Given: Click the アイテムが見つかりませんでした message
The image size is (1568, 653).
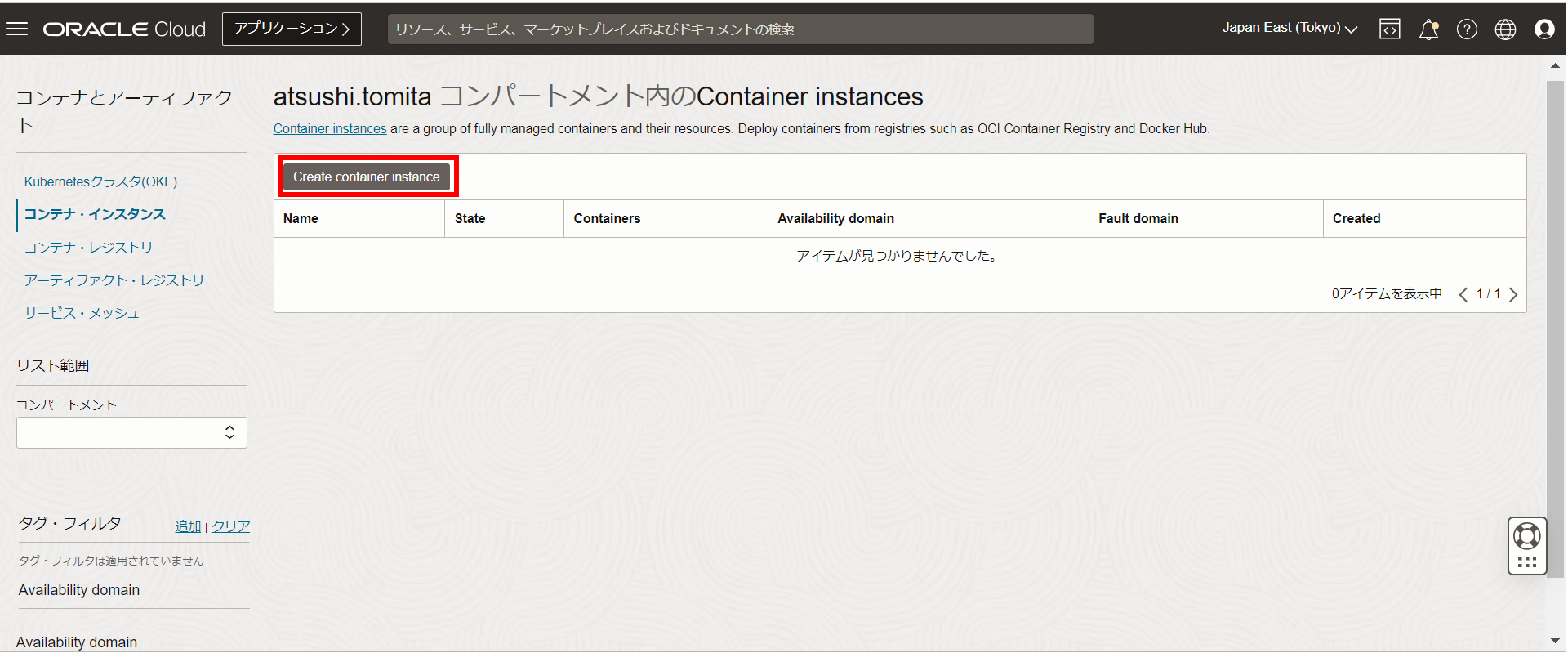Looking at the screenshot, I should point(899,256).
